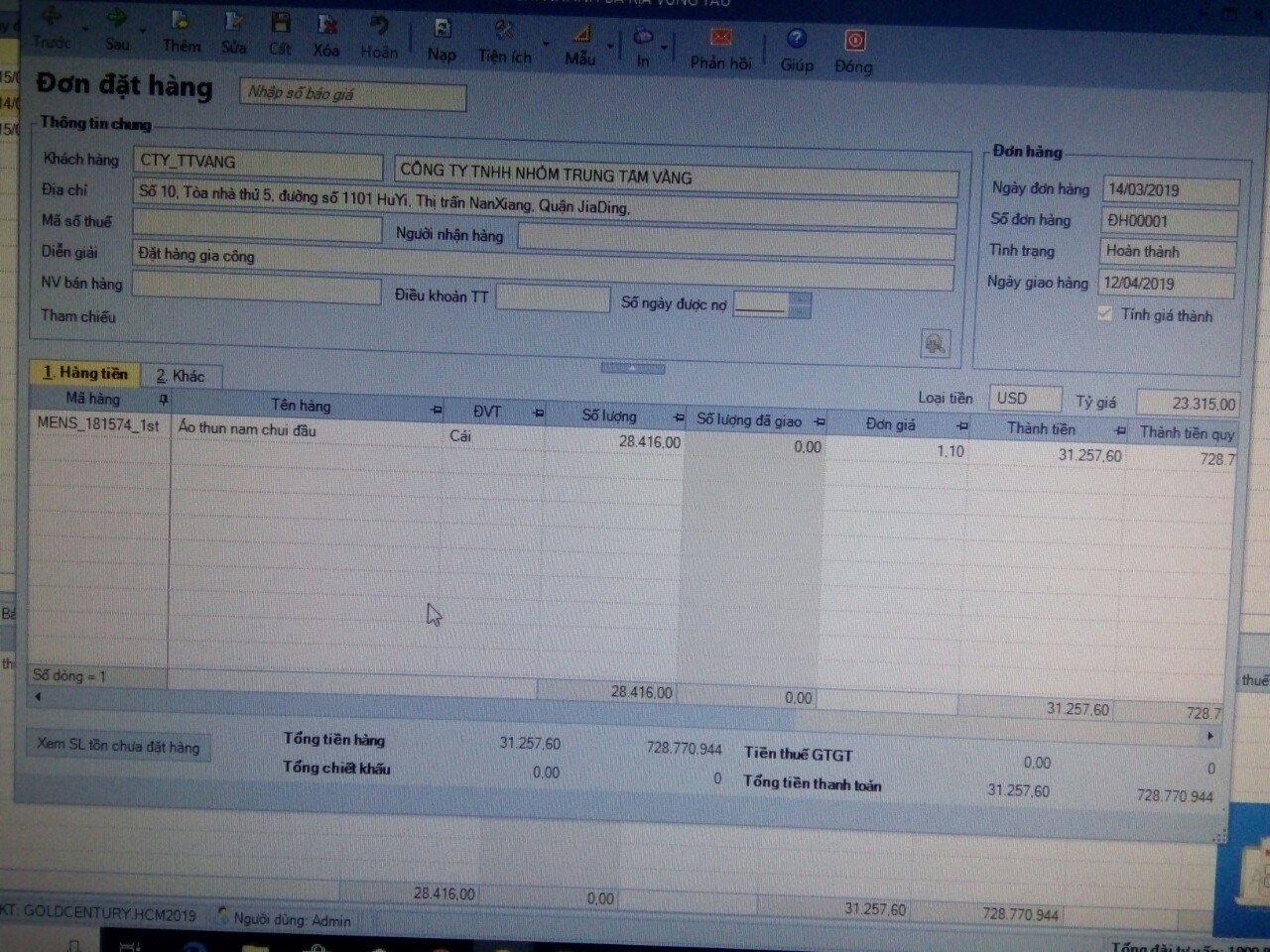Switch to the 2. Khác tab

pyautogui.click(x=180, y=376)
